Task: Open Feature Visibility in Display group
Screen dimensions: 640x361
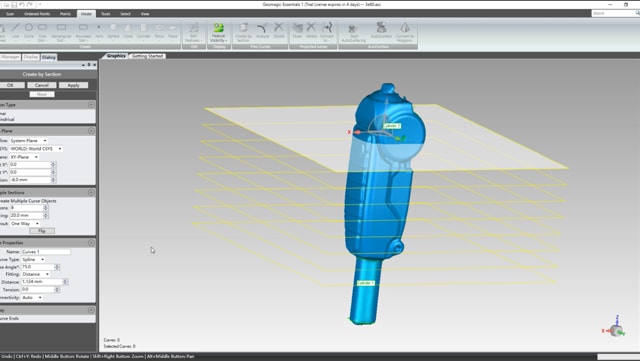Action: (x=219, y=32)
